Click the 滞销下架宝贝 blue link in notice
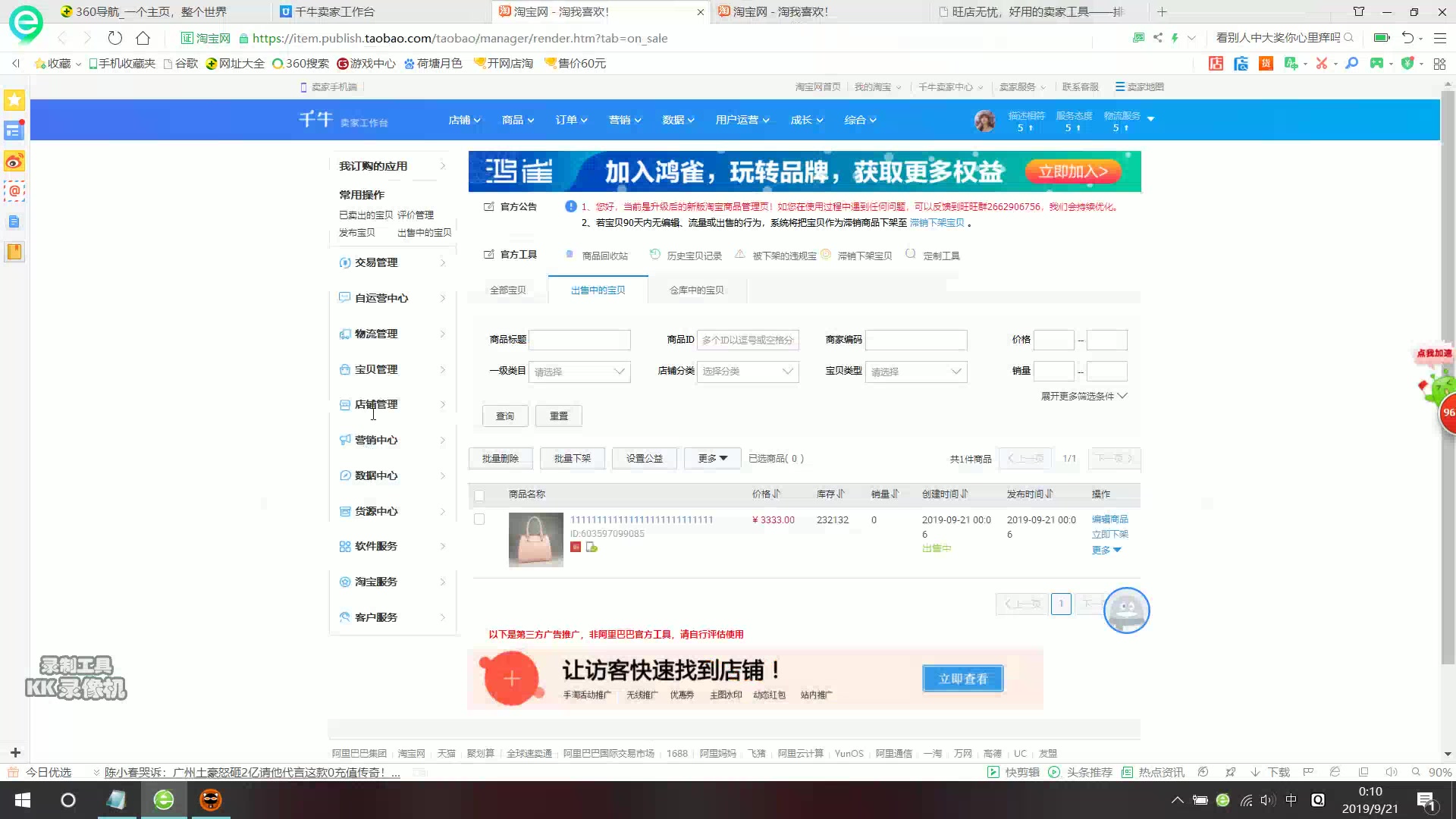Image resolution: width=1456 pixels, height=819 pixels. pyautogui.click(x=937, y=223)
